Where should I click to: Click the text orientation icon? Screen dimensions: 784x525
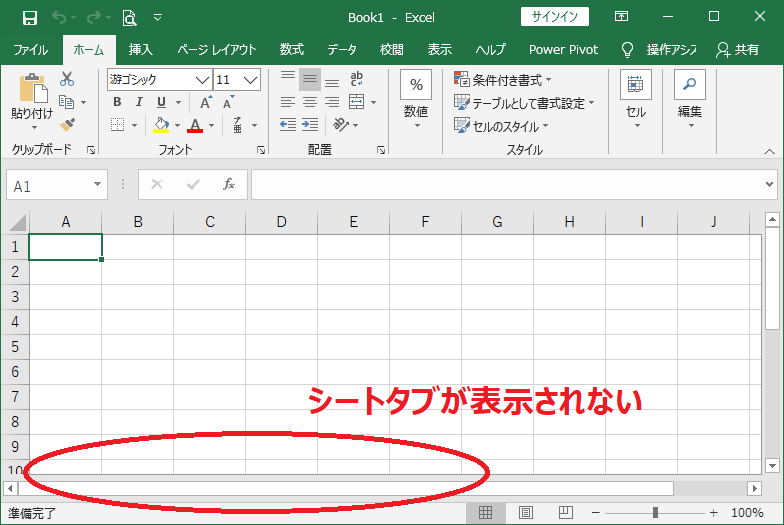point(341,125)
